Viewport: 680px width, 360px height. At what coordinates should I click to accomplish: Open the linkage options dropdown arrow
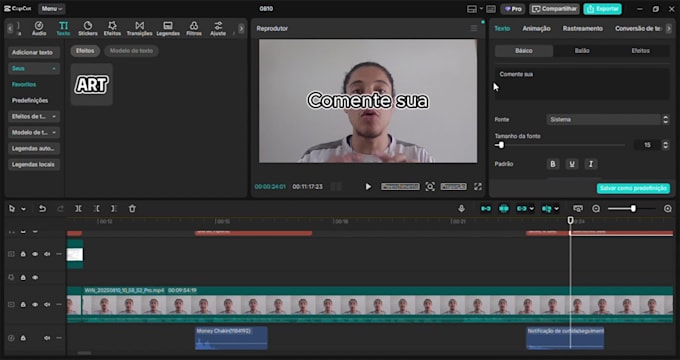click(531, 209)
